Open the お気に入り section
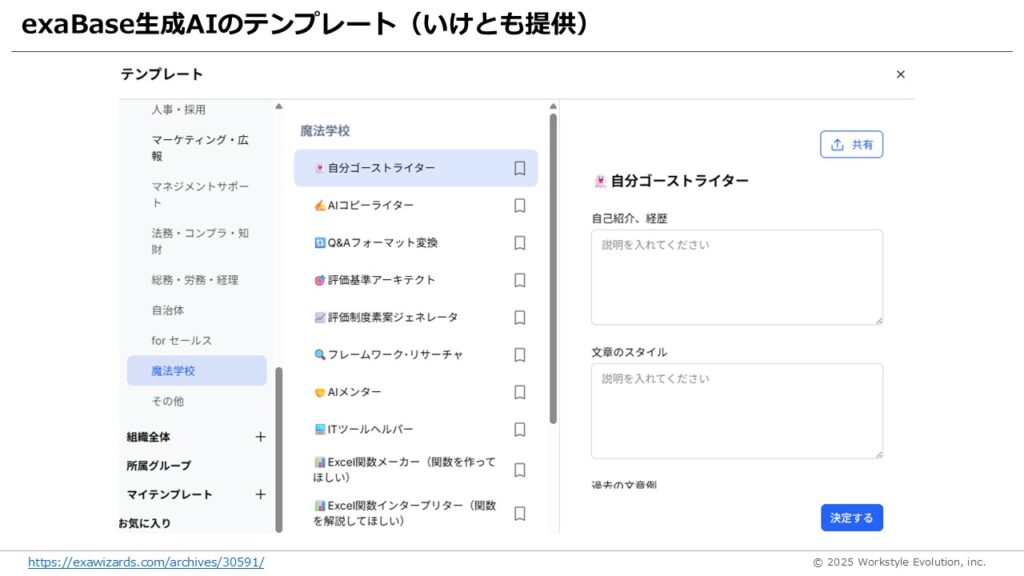 click(x=144, y=523)
